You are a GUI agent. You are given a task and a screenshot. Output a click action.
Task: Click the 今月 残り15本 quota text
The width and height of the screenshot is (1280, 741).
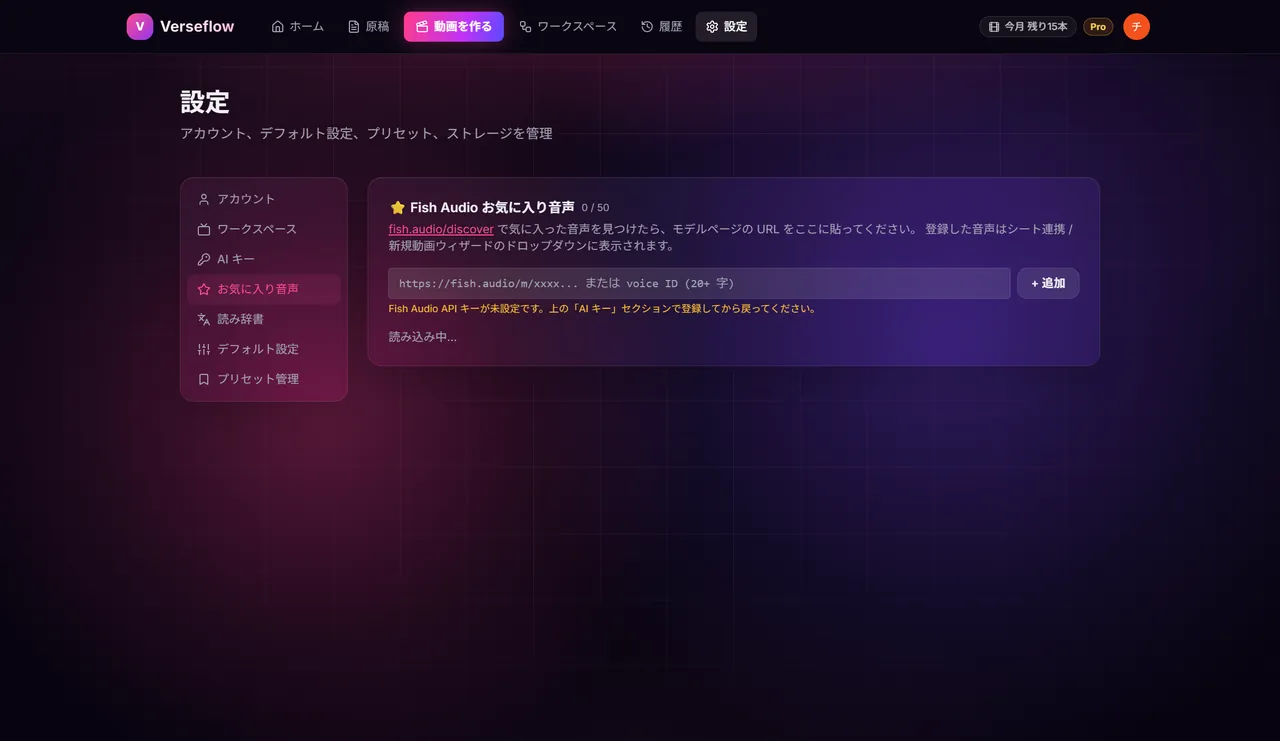pyautogui.click(x=1036, y=27)
